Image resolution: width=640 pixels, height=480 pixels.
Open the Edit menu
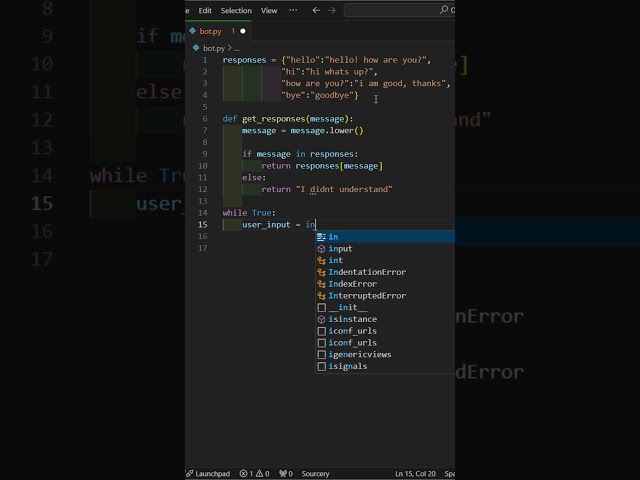point(205,11)
